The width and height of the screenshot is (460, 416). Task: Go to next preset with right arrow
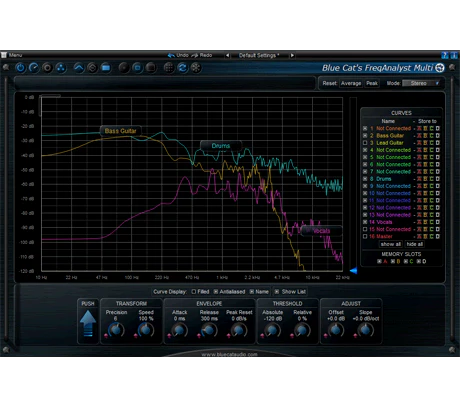tap(292, 55)
